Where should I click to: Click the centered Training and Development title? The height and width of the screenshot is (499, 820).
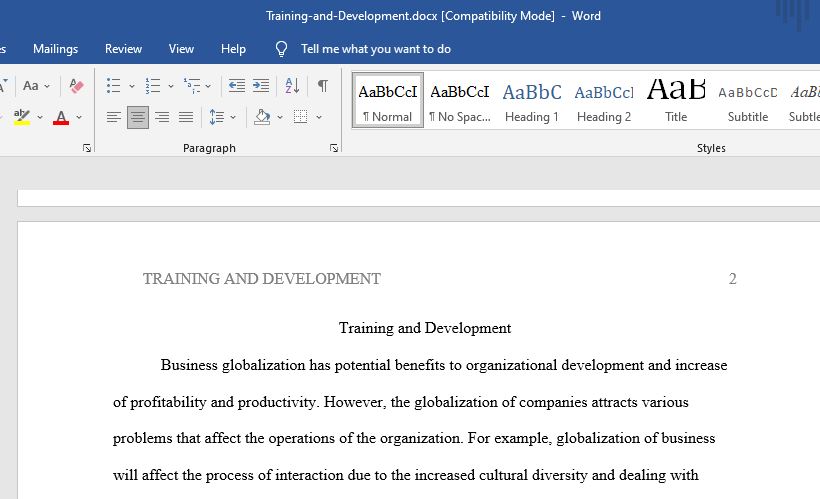pyautogui.click(x=425, y=328)
